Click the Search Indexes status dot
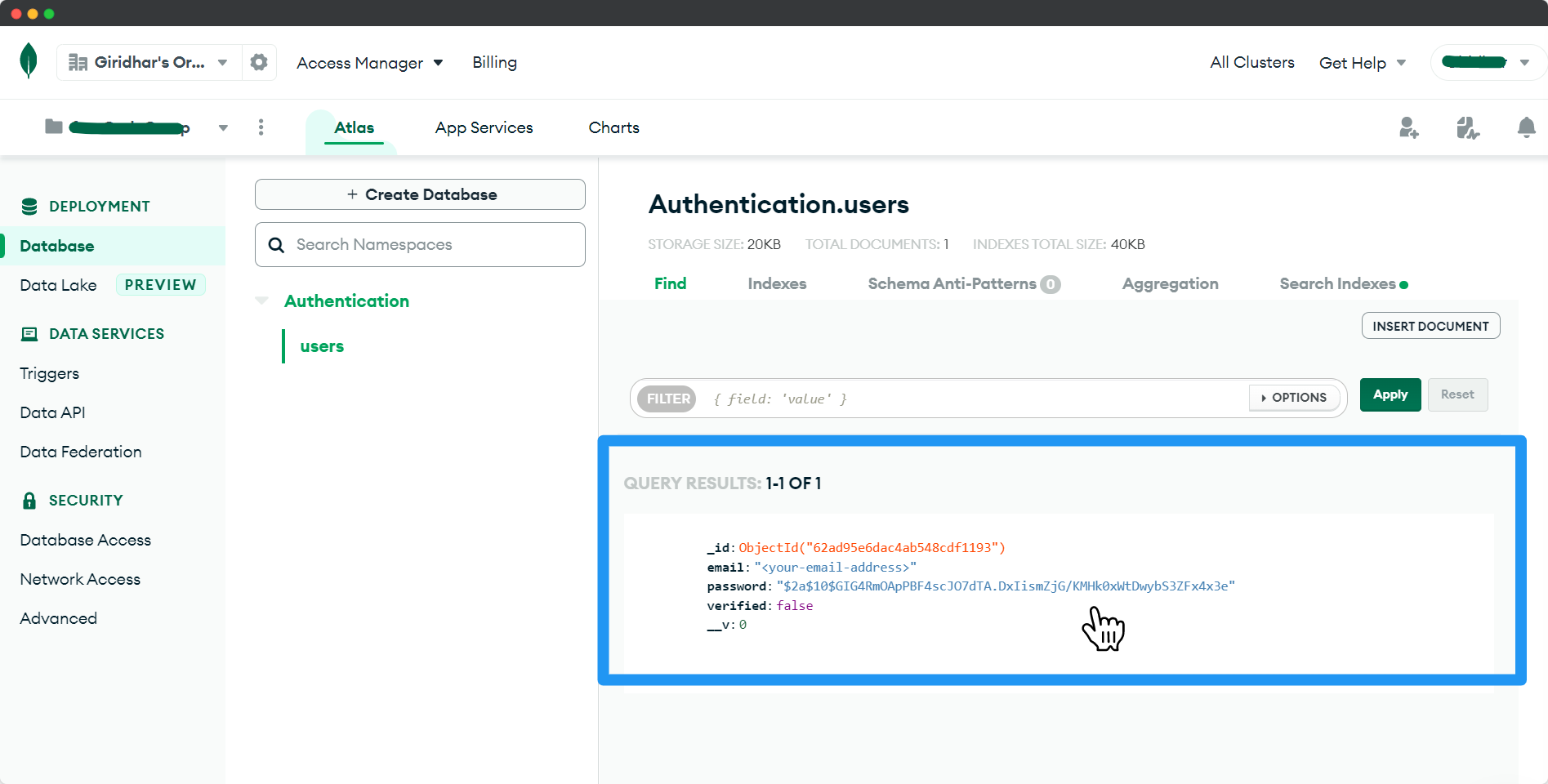1548x784 pixels. tap(1404, 283)
